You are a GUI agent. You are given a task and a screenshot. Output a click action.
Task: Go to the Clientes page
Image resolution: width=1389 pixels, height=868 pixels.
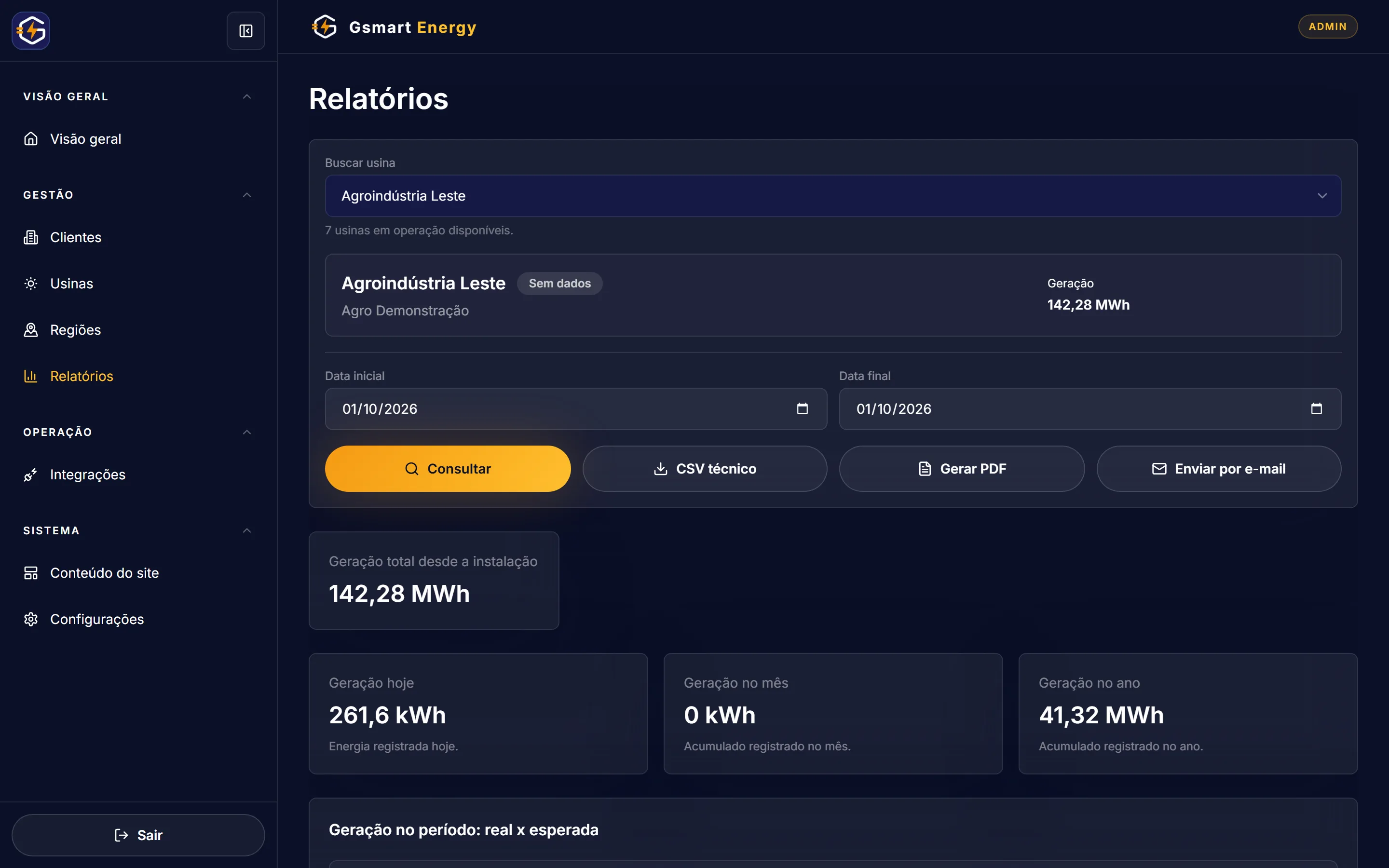pyautogui.click(x=138, y=237)
